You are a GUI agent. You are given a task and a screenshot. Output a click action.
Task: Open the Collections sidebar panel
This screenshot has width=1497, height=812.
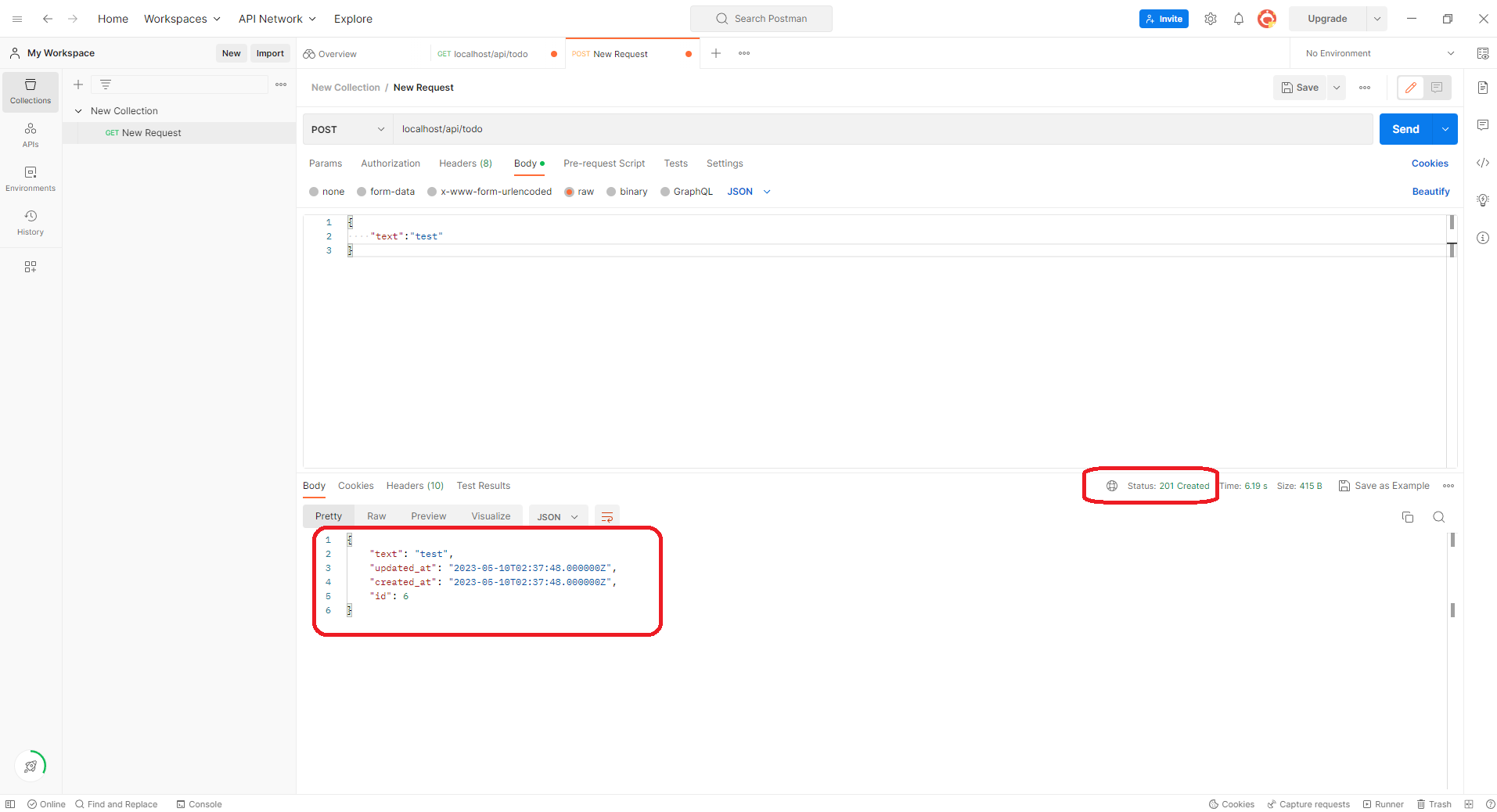pyautogui.click(x=30, y=92)
